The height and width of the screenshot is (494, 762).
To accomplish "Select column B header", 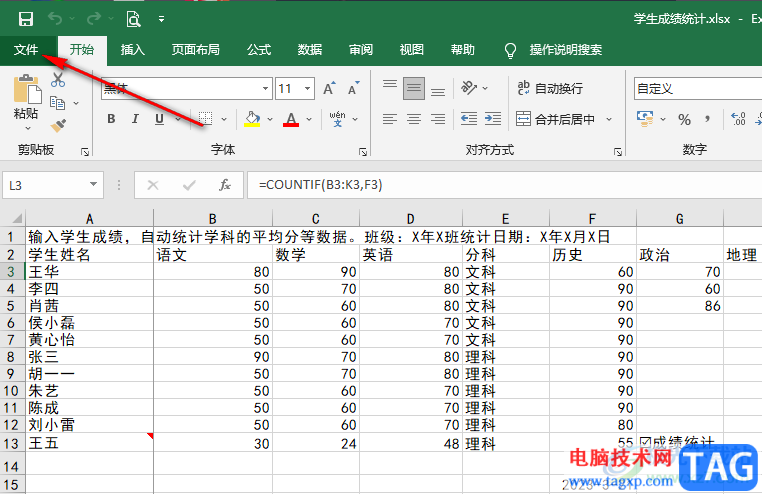I will [213, 219].
